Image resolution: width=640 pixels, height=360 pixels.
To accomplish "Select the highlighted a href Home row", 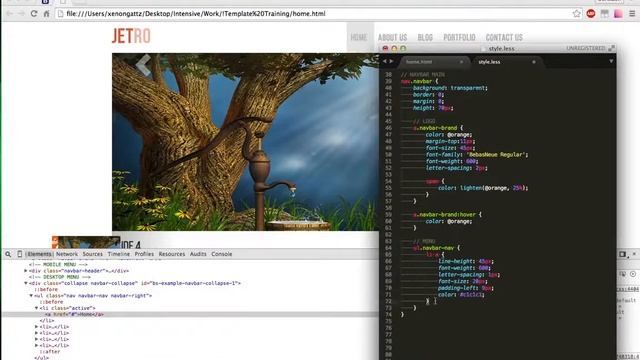I will point(191,314).
